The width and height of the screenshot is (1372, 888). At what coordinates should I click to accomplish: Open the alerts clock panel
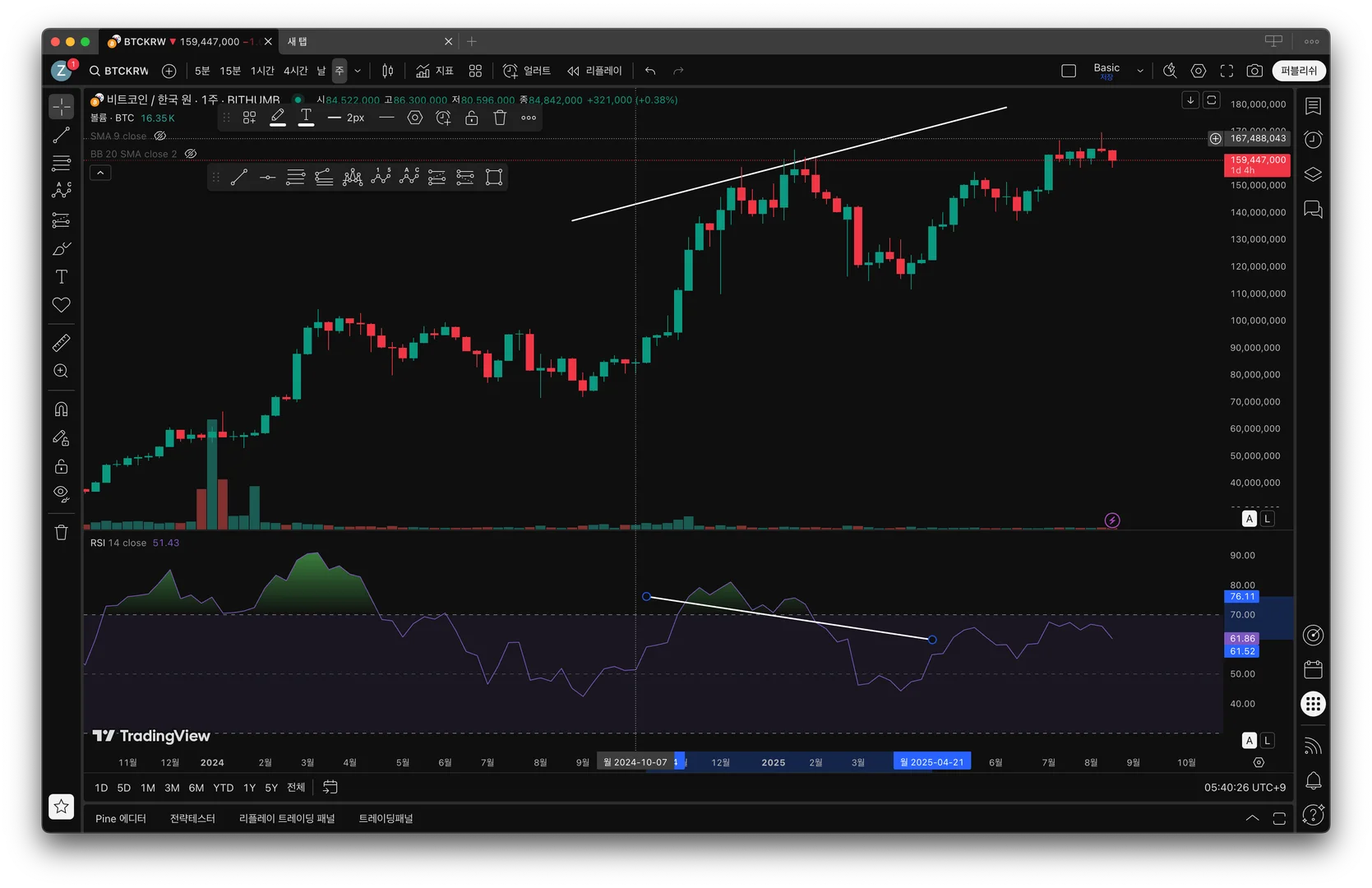pos(1313,140)
